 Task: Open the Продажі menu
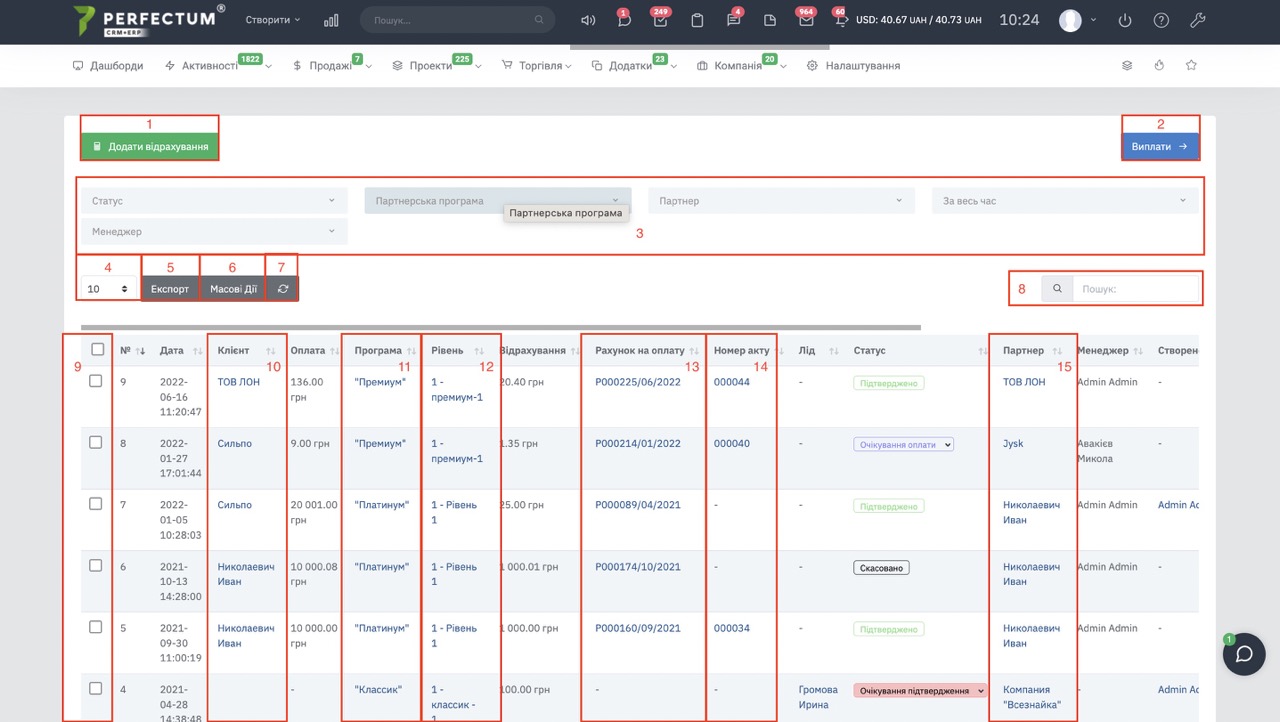(x=331, y=66)
